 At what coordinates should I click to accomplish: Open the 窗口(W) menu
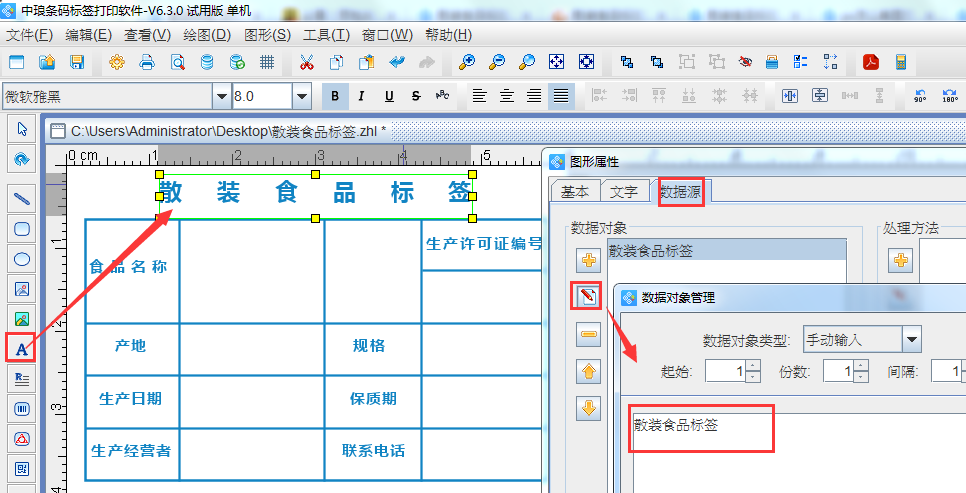click(388, 35)
